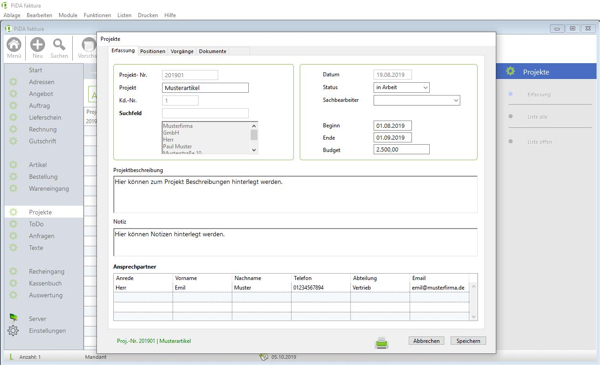Click gear icon next to Texte
600x365 pixels.
point(13,248)
